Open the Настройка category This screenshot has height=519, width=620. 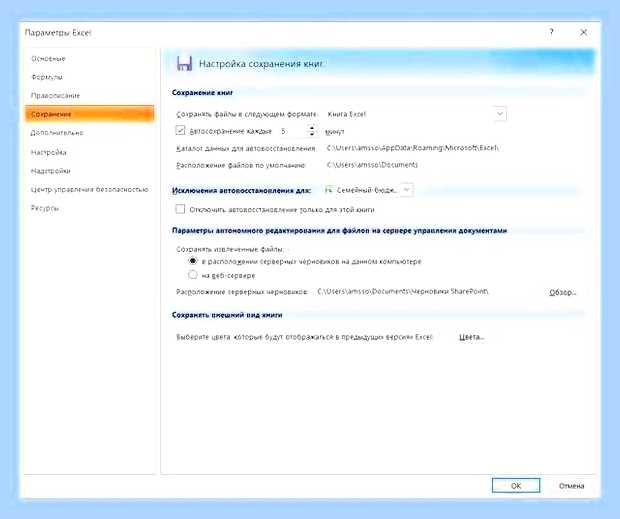tap(49, 152)
